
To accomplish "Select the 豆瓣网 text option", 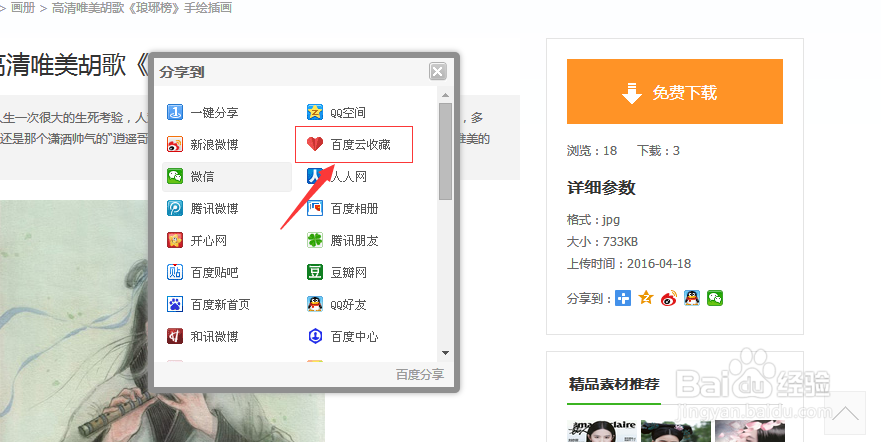I will pyautogui.click(x=348, y=273).
